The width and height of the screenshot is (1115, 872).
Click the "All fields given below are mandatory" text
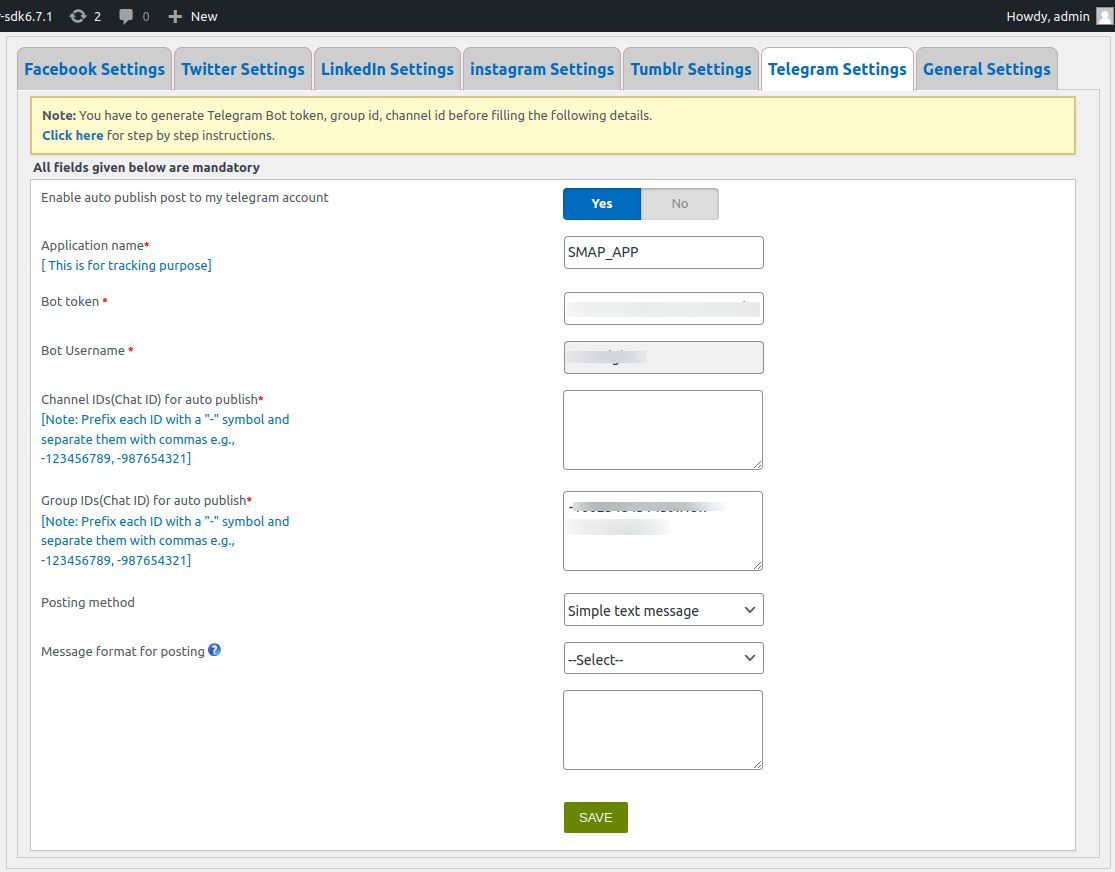pos(146,167)
